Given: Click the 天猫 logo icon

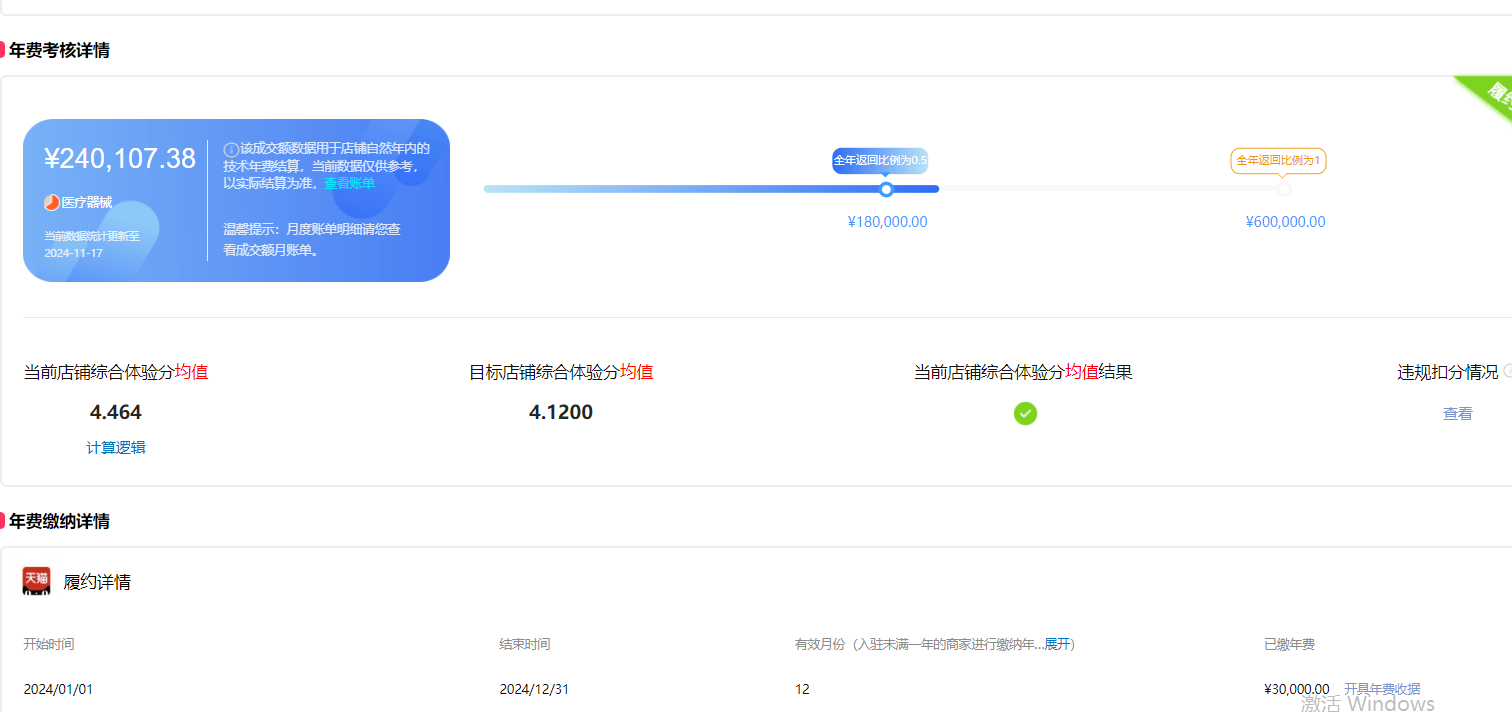Looking at the screenshot, I should pyautogui.click(x=37, y=581).
